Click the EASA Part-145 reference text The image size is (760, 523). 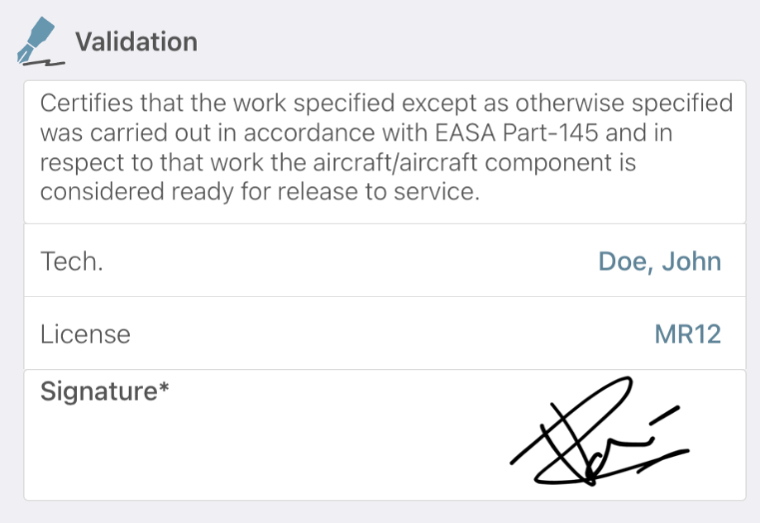(516, 133)
